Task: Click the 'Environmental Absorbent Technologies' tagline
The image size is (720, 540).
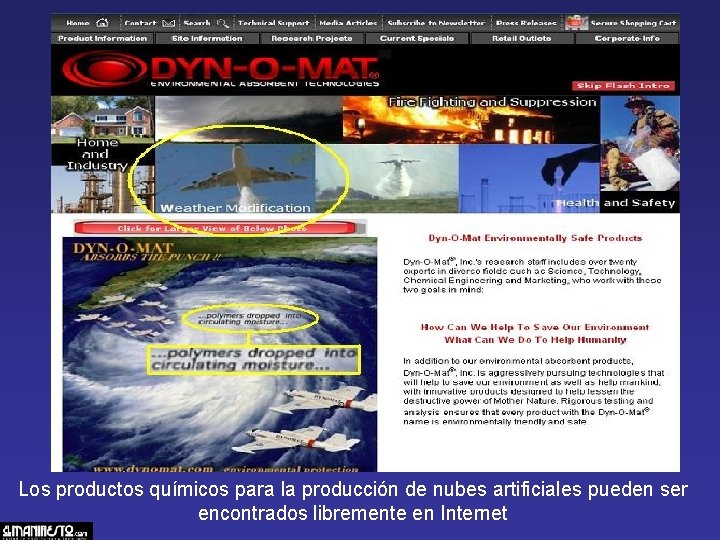Action: [265, 84]
